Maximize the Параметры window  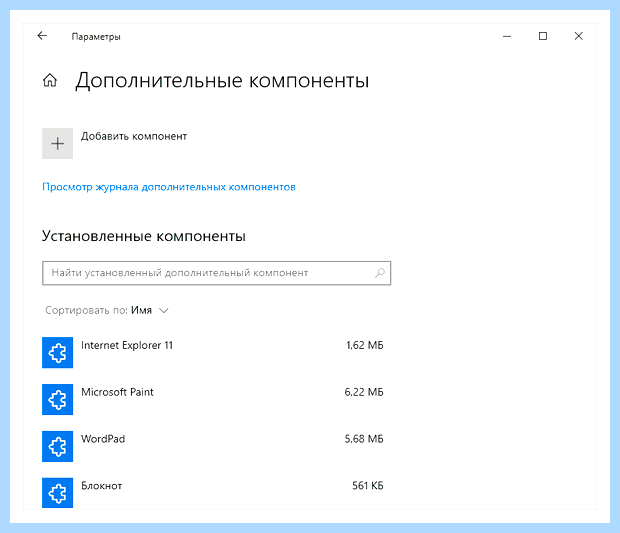(543, 36)
